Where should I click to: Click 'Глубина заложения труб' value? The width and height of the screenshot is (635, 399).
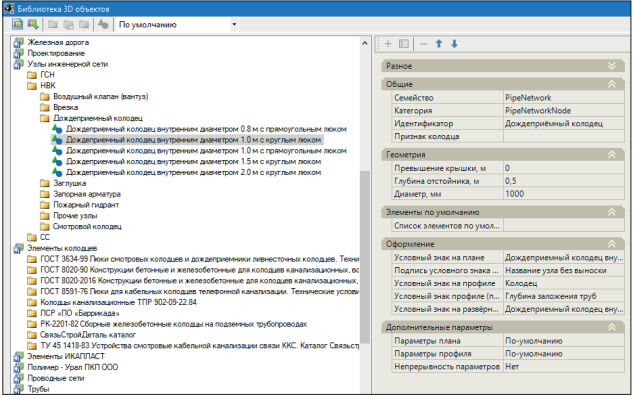coord(563,297)
